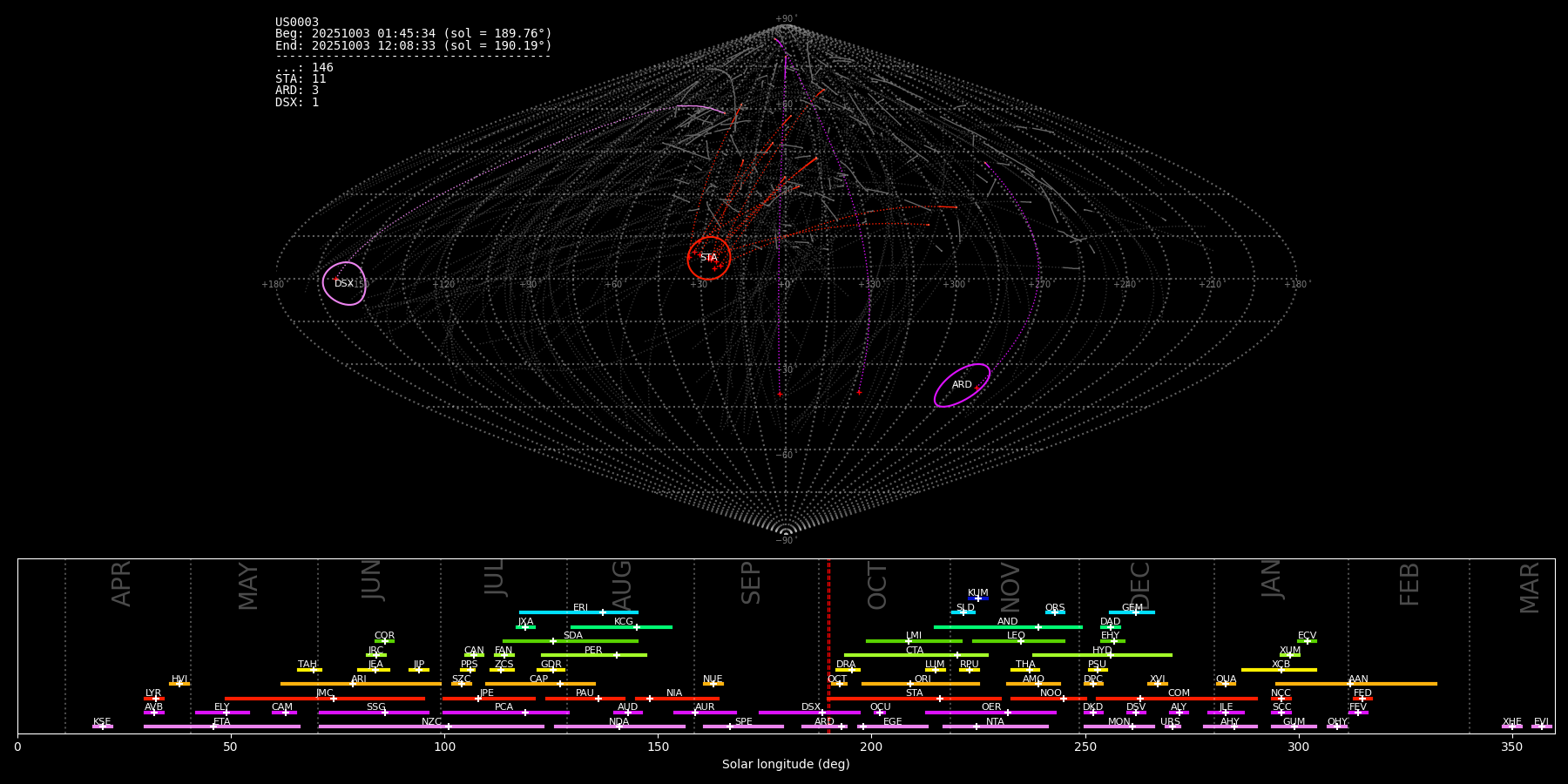Select the SPE shower bar in timeline
1568x784 pixels.
743,727
